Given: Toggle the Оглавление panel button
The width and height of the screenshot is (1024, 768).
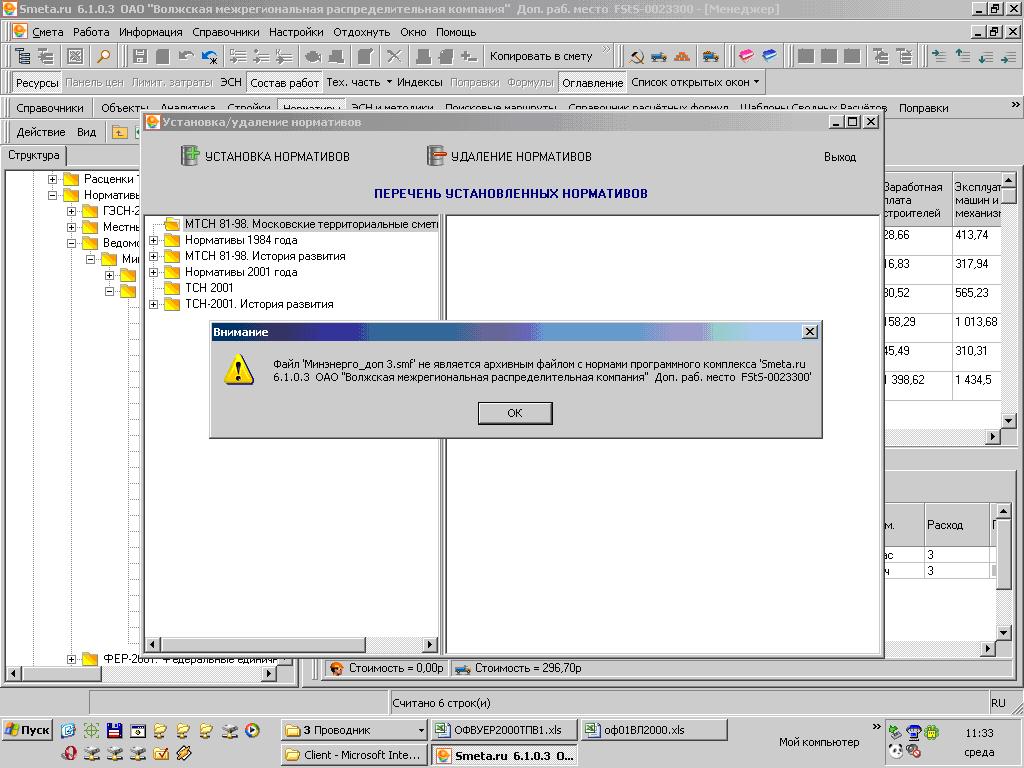Looking at the screenshot, I should coord(592,83).
